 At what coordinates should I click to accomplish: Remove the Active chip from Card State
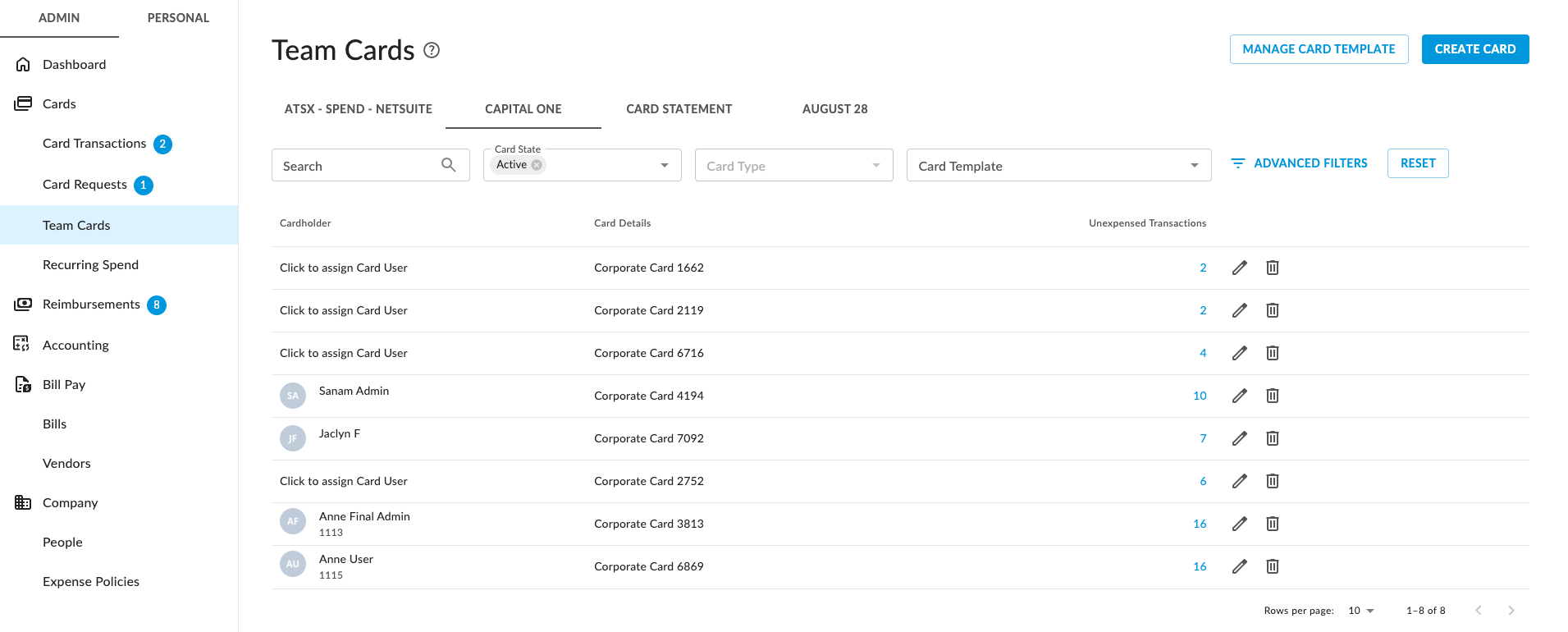click(x=537, y=165)
